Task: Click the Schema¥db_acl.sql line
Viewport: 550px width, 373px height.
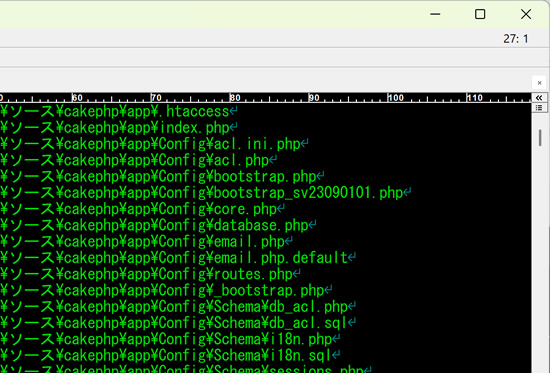Action: (178, 322)
